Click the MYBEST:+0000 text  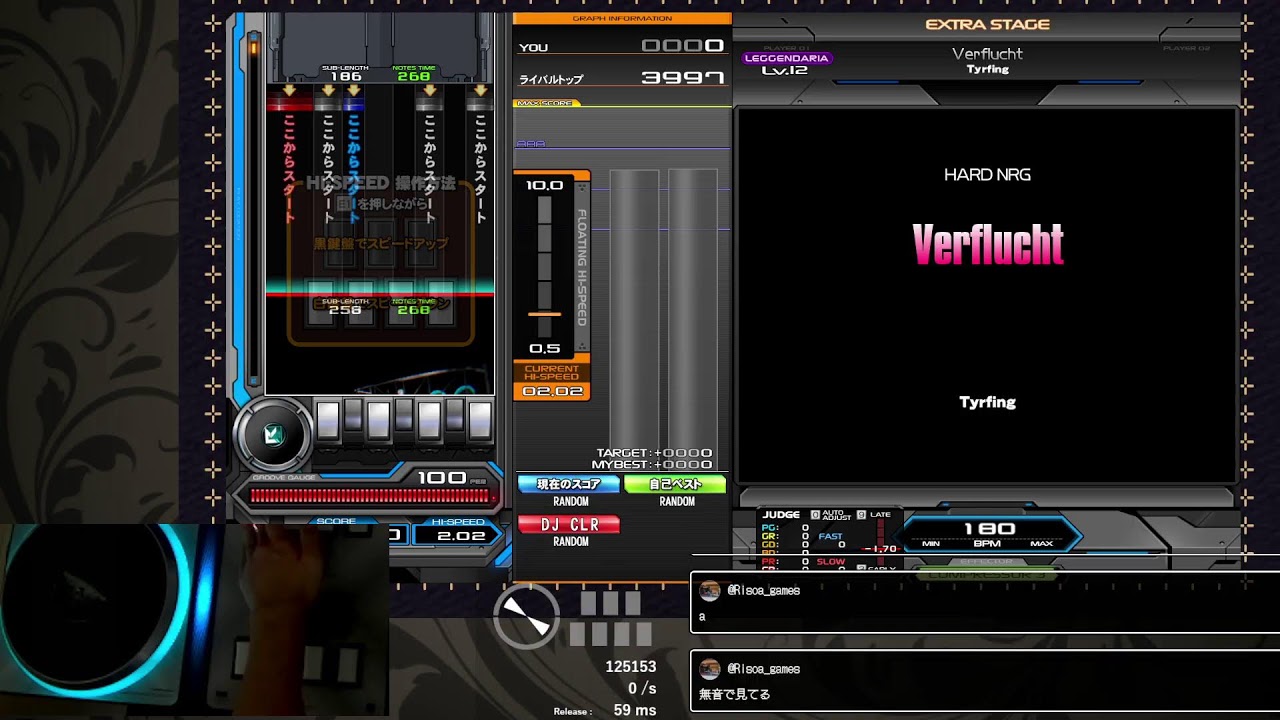[x=652, y=465]
